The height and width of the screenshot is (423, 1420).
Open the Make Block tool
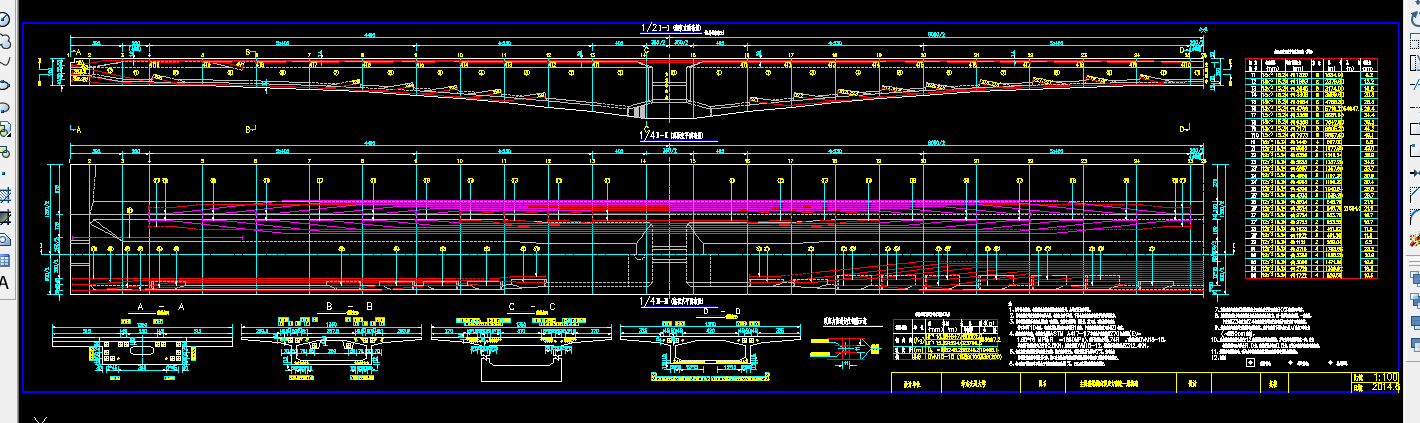(4, 150)
